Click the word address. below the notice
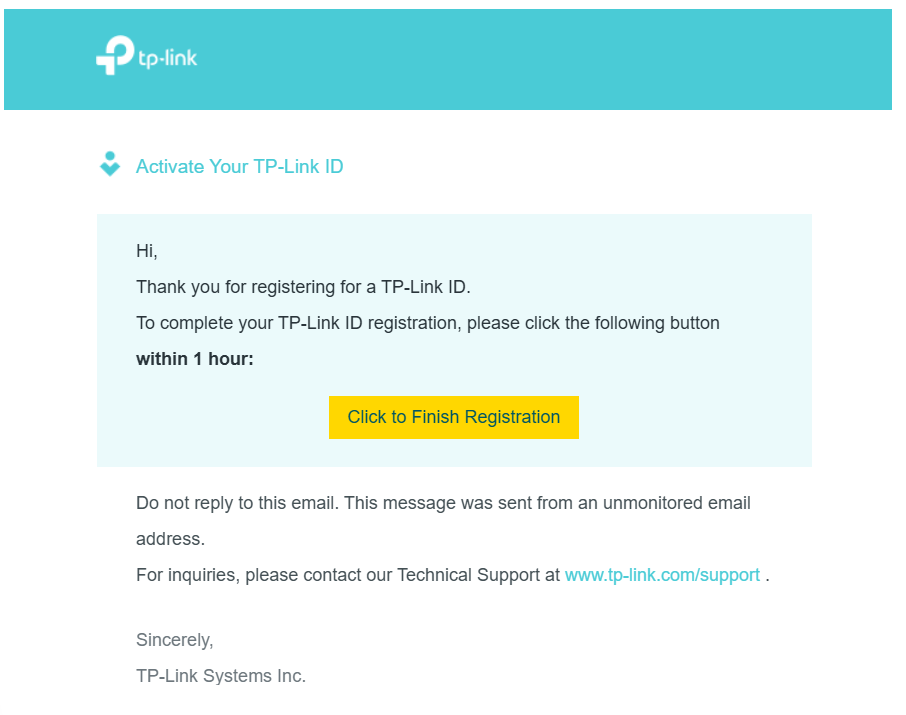906x715 pixels. 170,539
